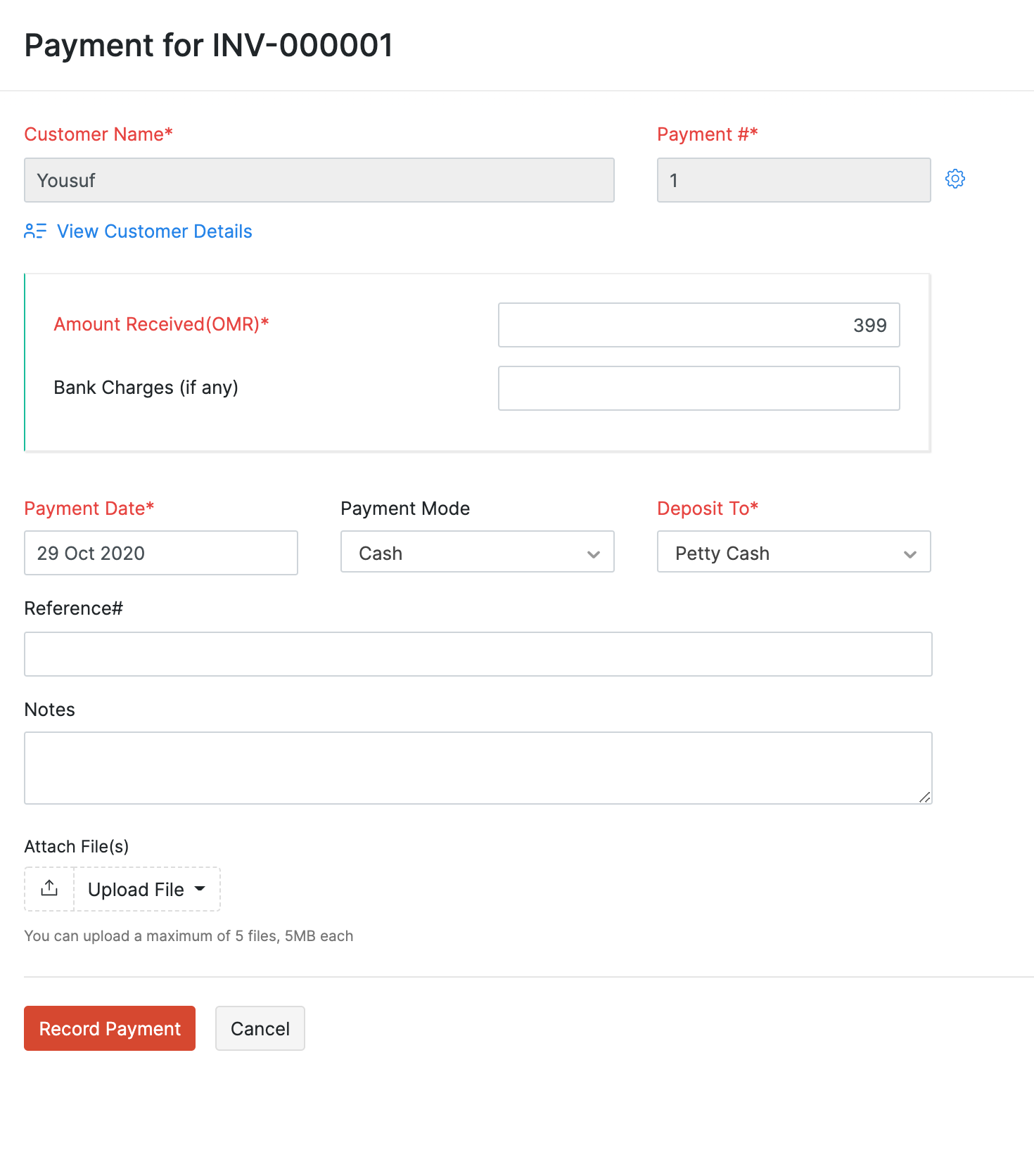The width and height of the screenshot is (1034, 1176).
Task: Open the Petty Cash deposit dropdown
Action: pos(793,552)
